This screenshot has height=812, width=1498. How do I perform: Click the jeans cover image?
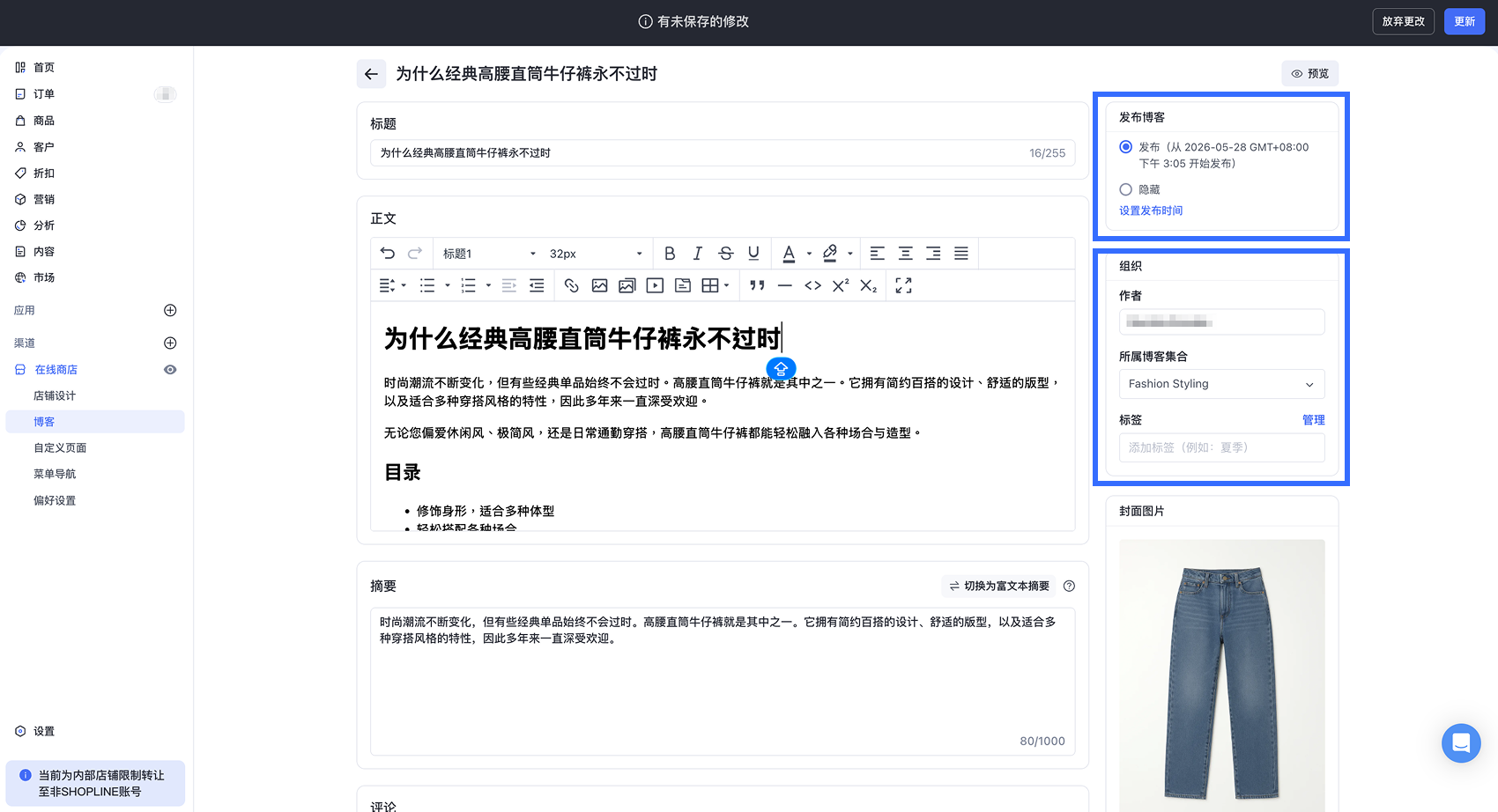tap(1221, 675)
